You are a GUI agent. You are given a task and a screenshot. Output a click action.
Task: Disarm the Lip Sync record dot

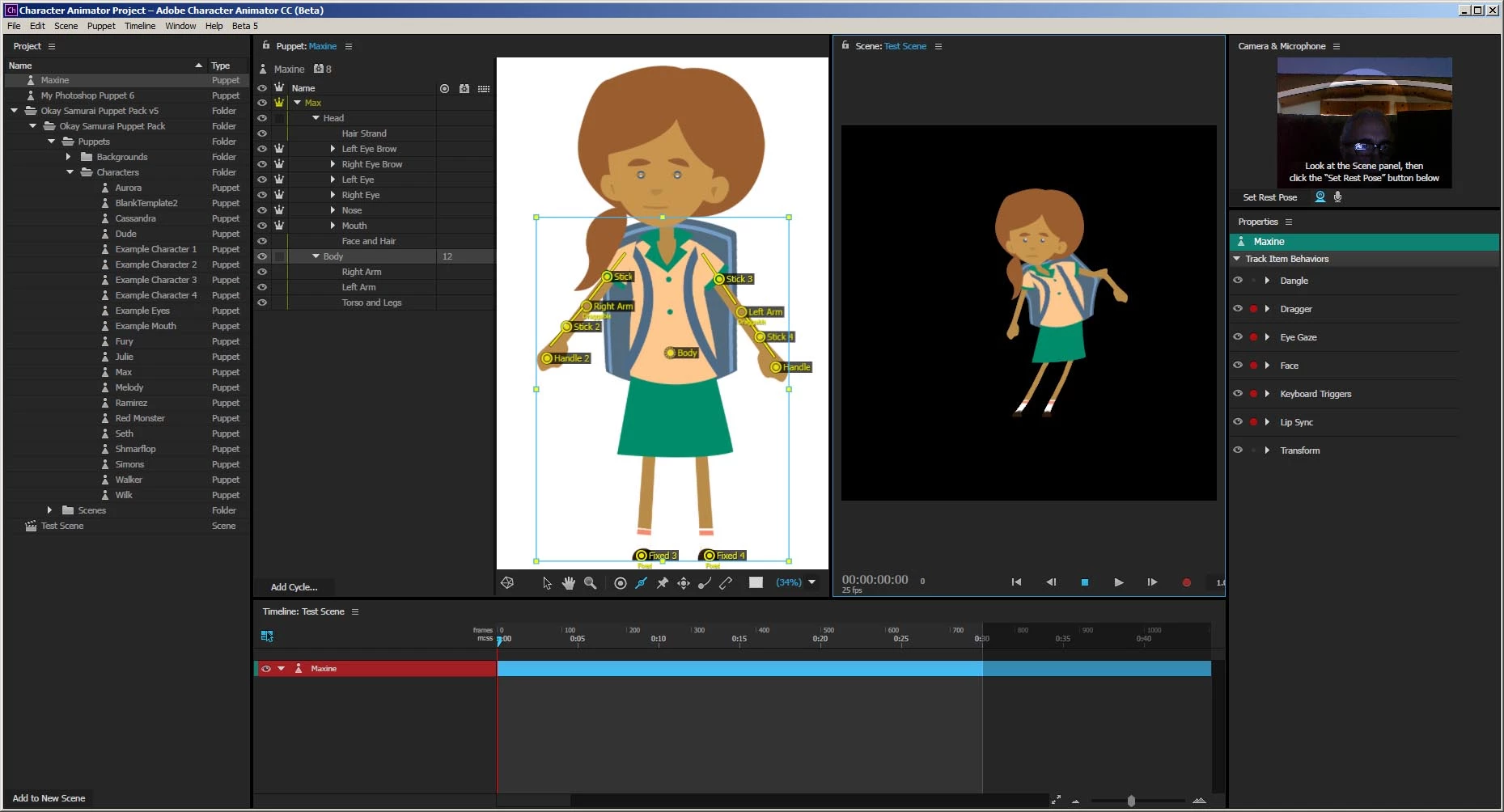(x=1253, y=422)
